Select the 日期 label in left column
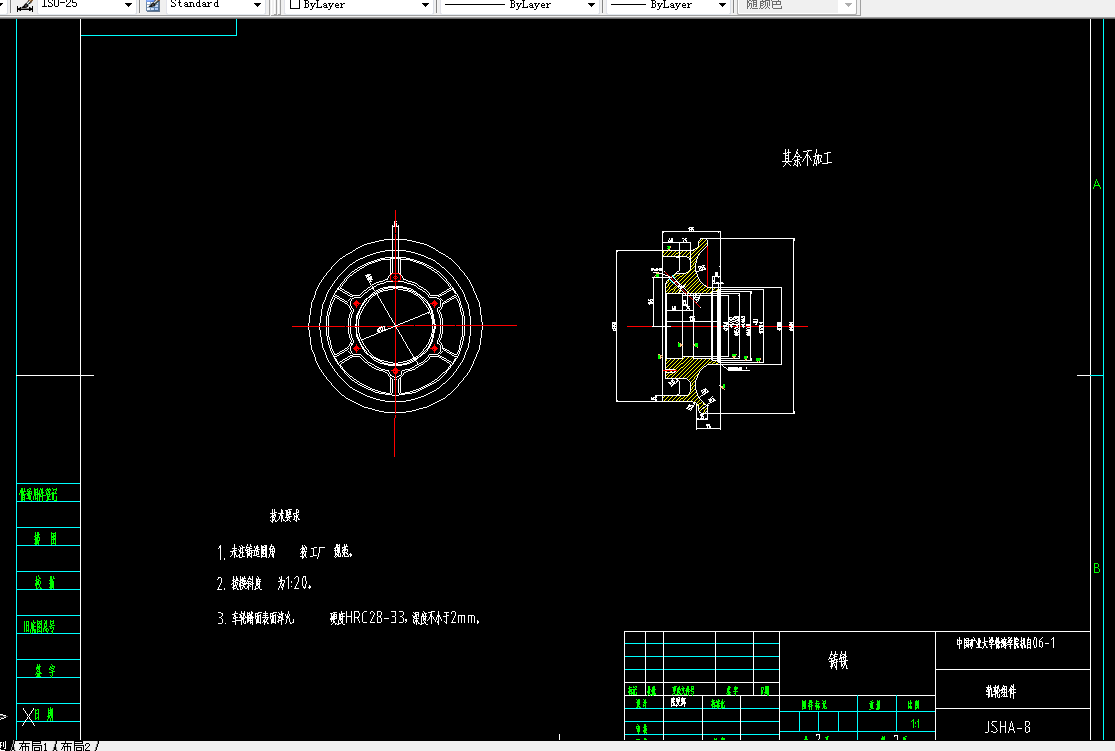Viewport: 1115px width, 751px height. pos(45,714)
